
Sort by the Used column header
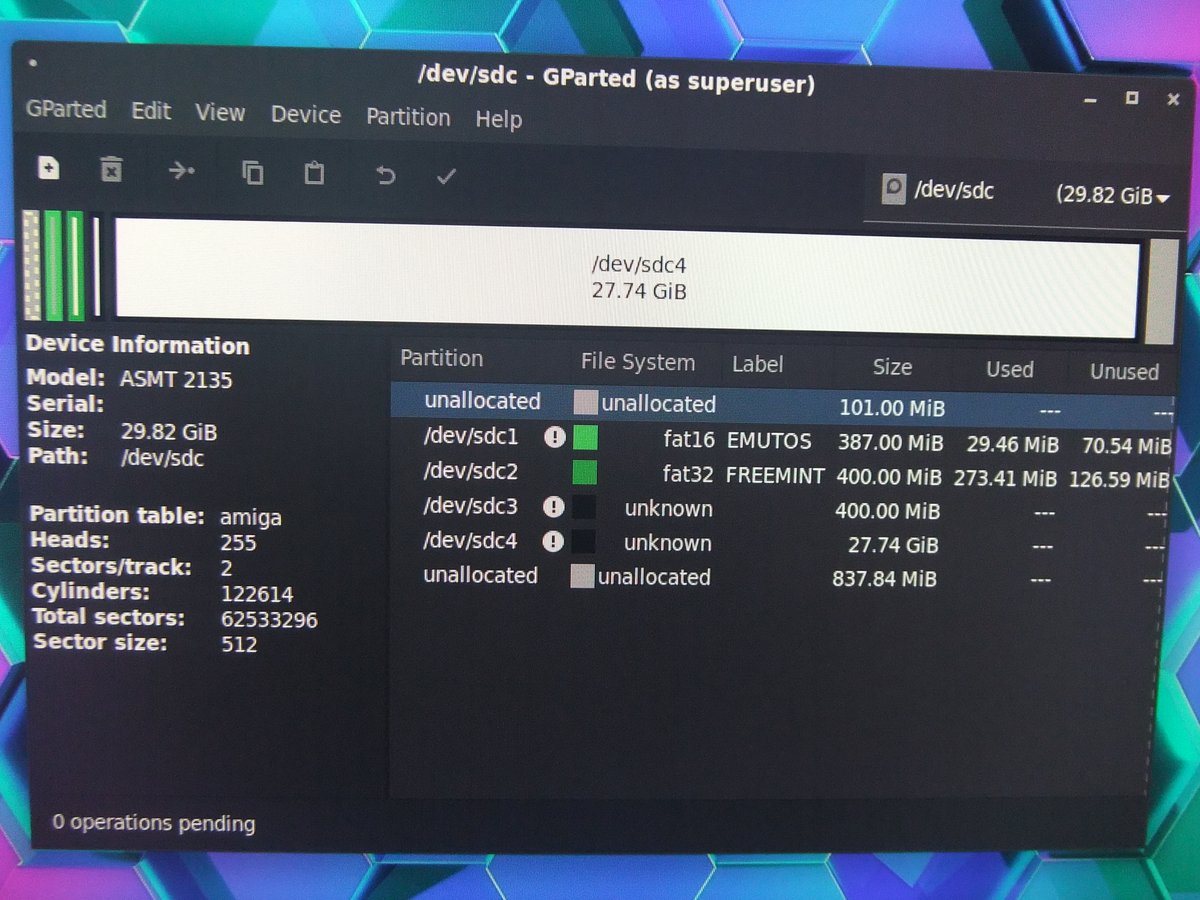pos(1009,369)
